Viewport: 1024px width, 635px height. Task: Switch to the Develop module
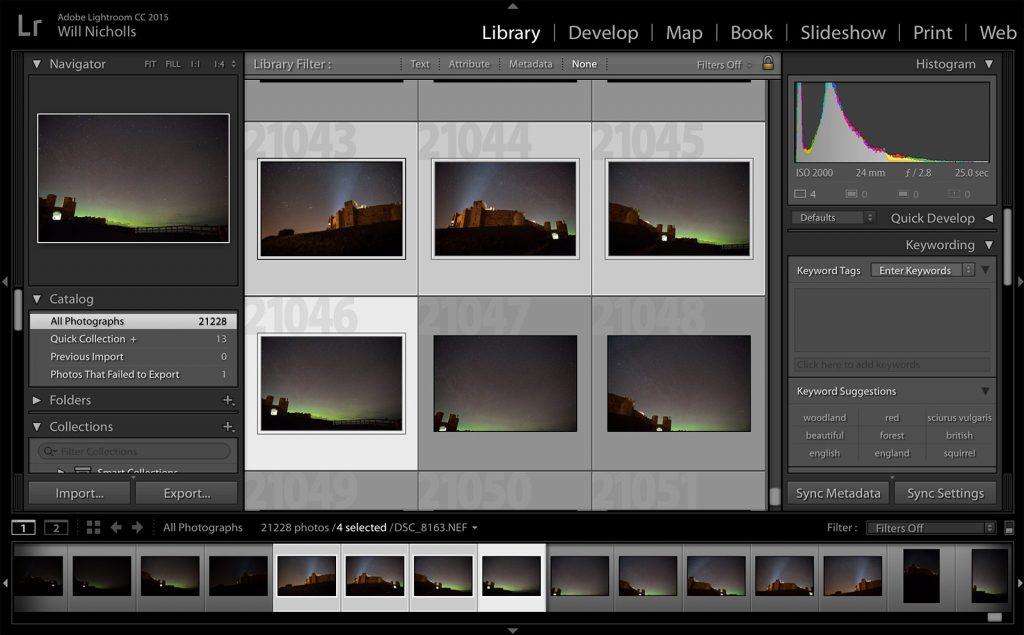point(603,32)
